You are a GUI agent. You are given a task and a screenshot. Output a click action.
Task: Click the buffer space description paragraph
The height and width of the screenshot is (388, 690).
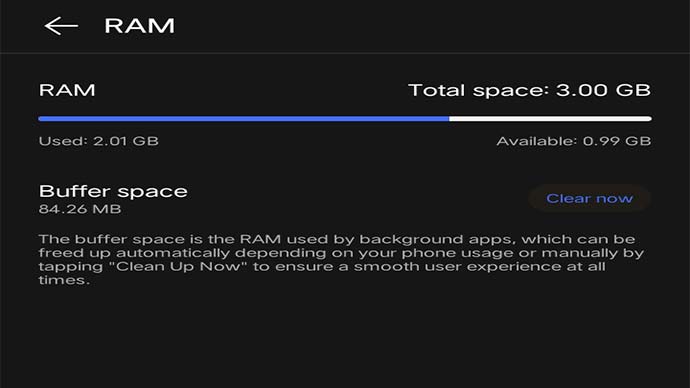click(x=341, y=260)
